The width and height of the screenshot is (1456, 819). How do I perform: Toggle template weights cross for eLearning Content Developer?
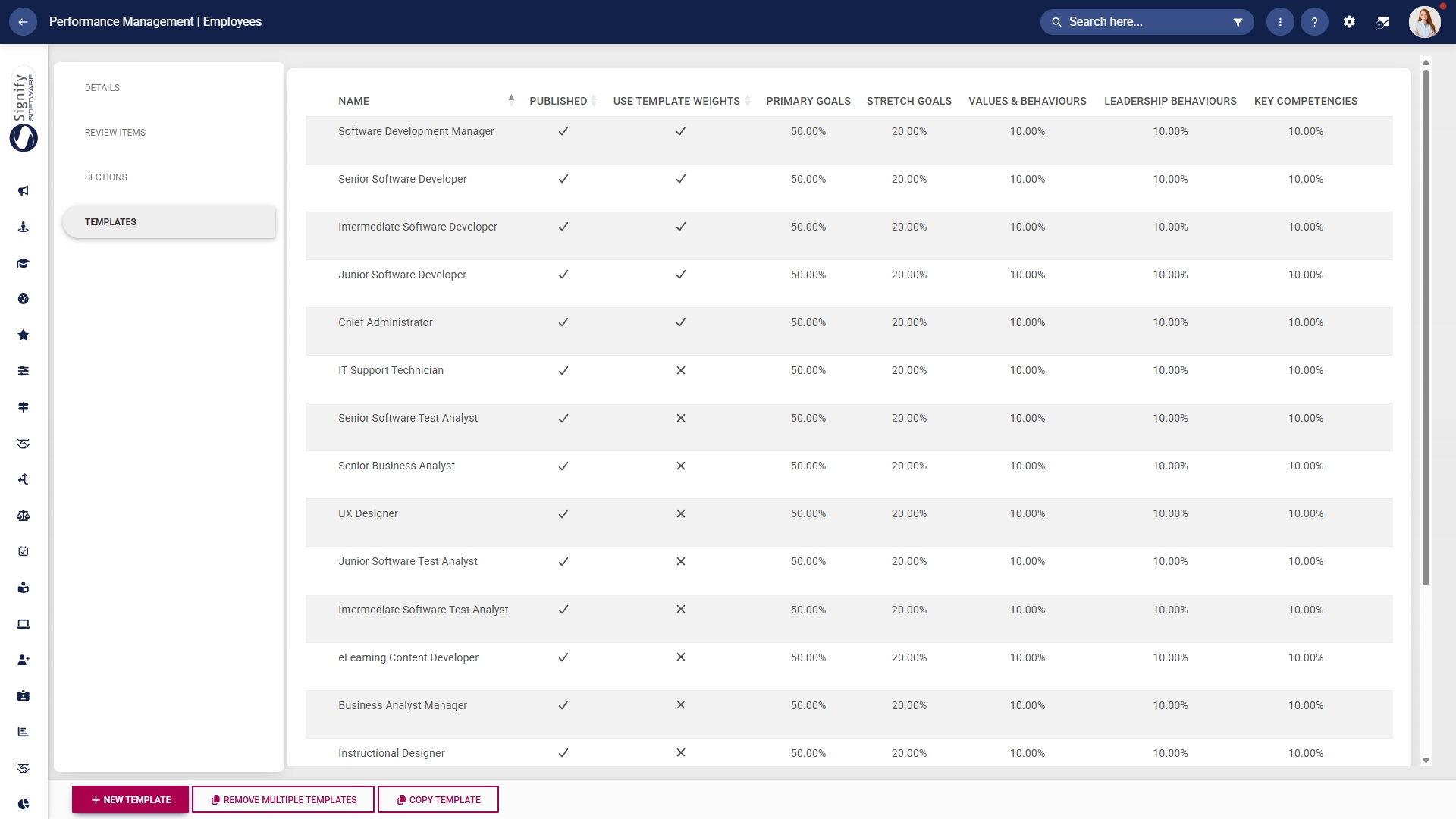click(x=681, y=657)
